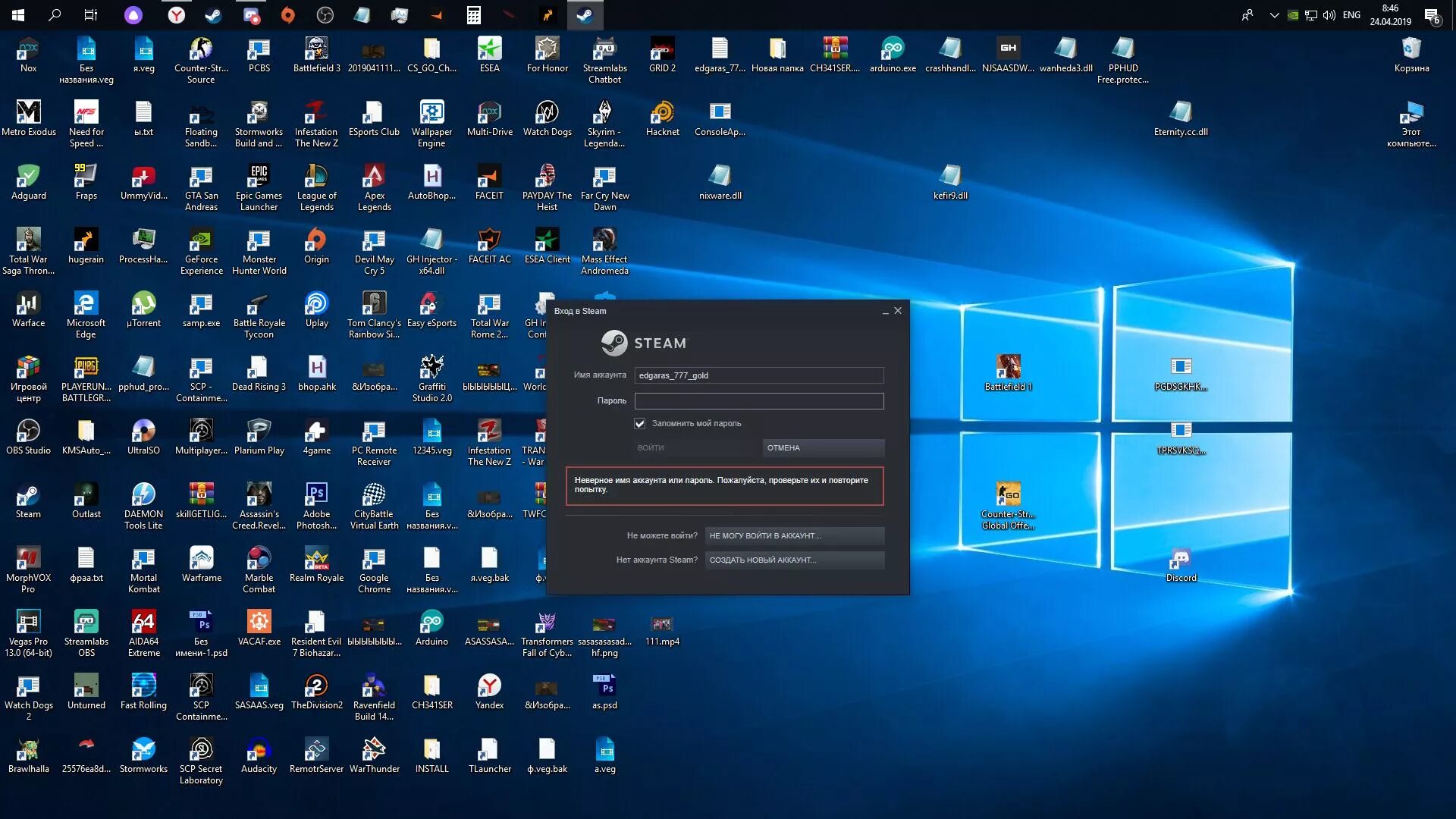Click НЕ МОГУ ВОЙТИ В АККАУНТ button
Screen dimensions: 1456x819
coord(794,535)
